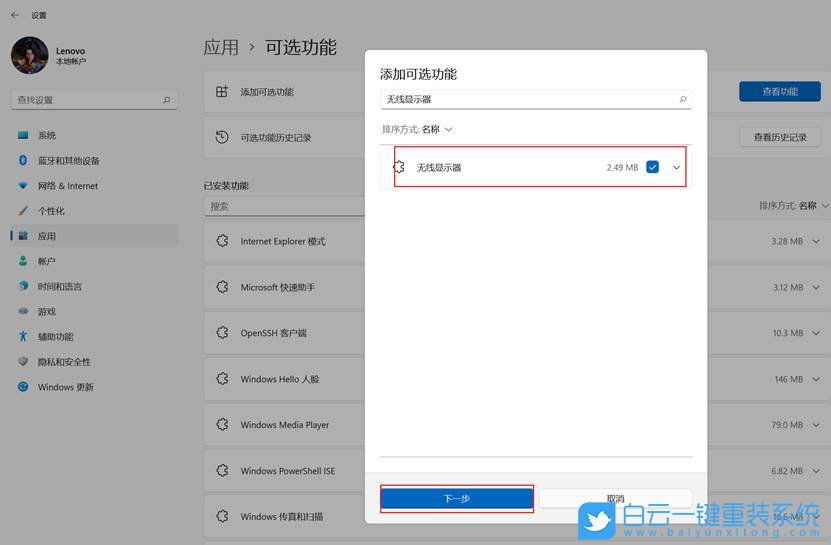Click gear icon beside Windows Media Player
831x545 pixels.
pos(222,424)
